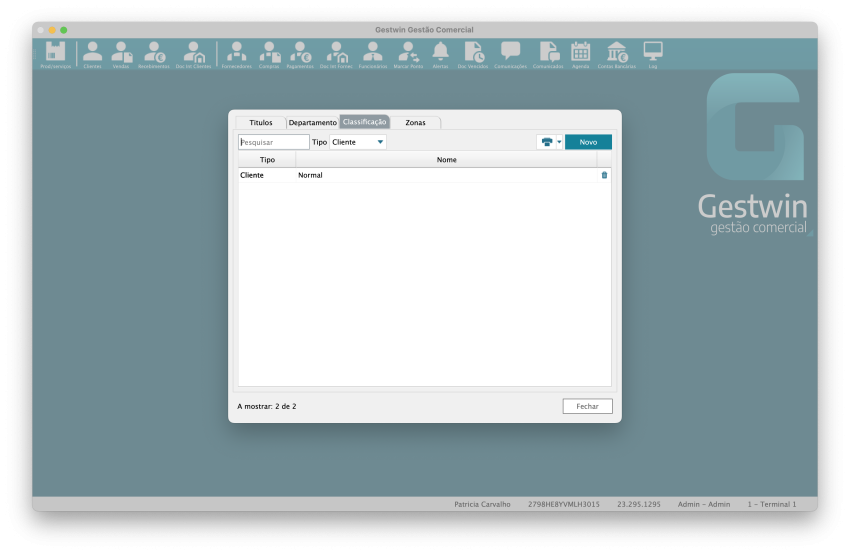Open the Agenda calendar icon
The width and height of the screenshot is (850, 554).
[580, 53]
